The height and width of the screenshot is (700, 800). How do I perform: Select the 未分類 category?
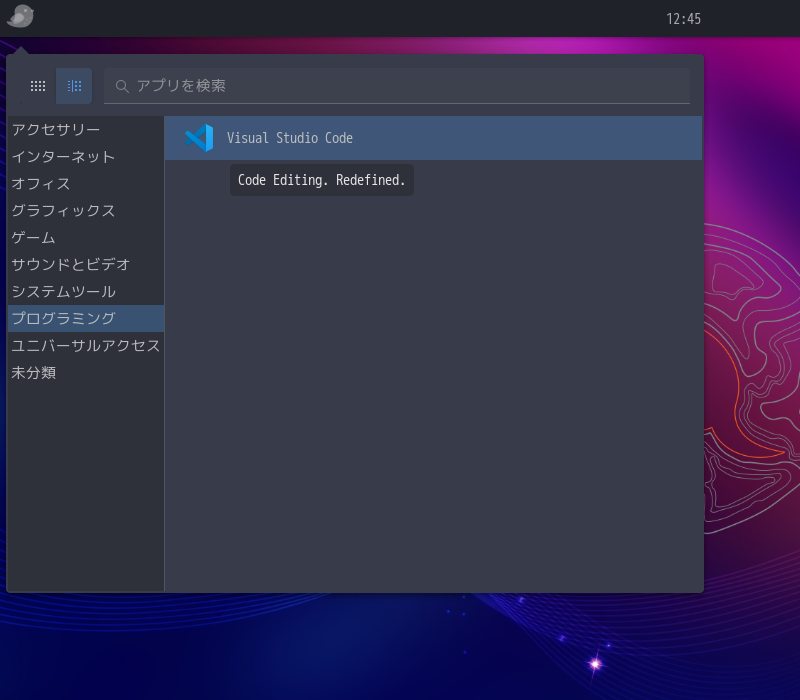(x=86, y=372)
